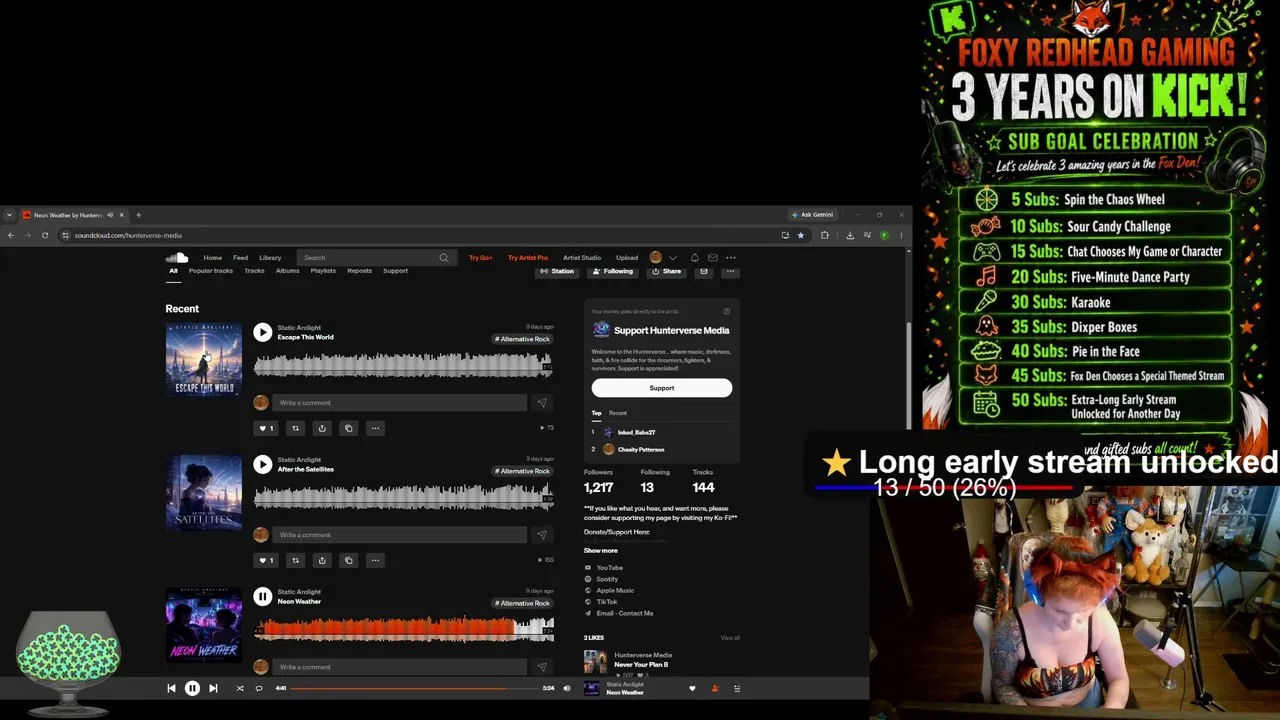Open Library in SoundCloud navigation
Viewport: 1280px width, 720px height.
point(270,258)
